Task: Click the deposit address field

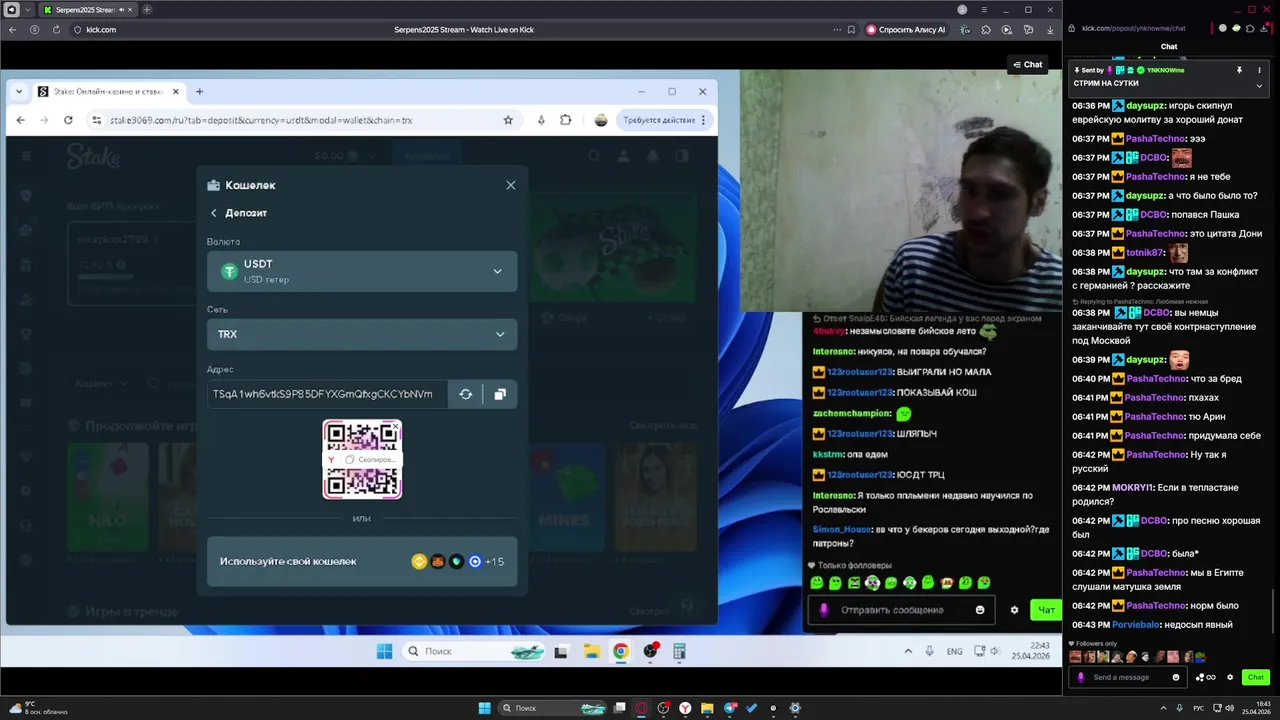Action: click(x=327, y=394)
